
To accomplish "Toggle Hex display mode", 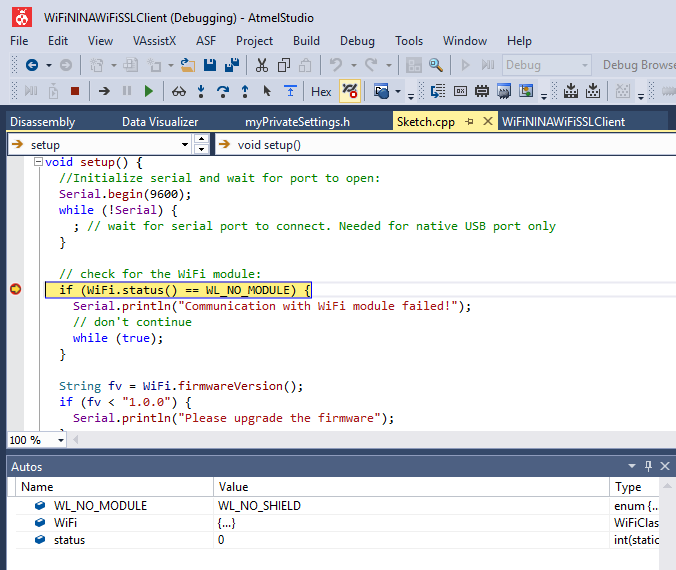I will (x=321, y=92).
